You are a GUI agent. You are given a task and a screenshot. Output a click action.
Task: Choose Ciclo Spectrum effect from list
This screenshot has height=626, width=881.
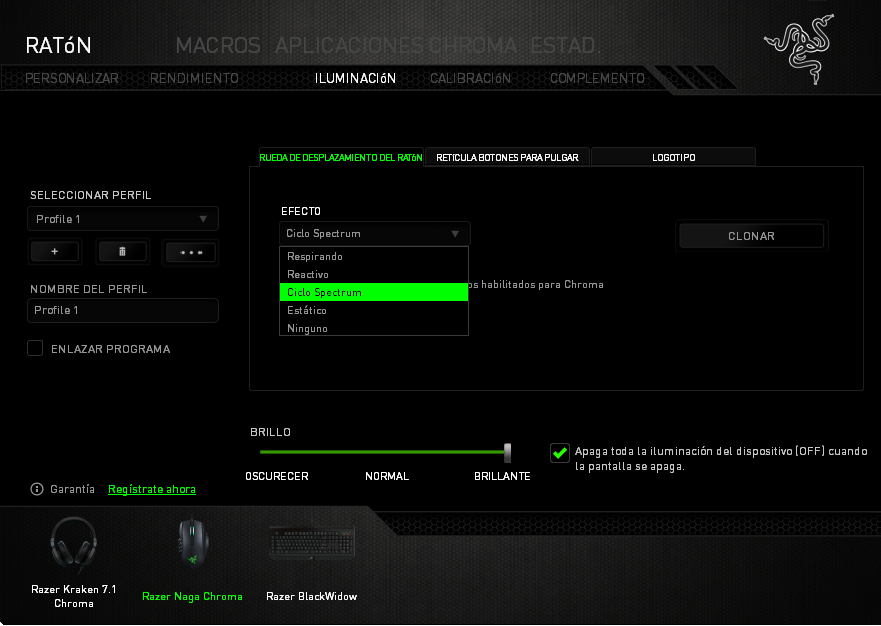tap(374, 292)
